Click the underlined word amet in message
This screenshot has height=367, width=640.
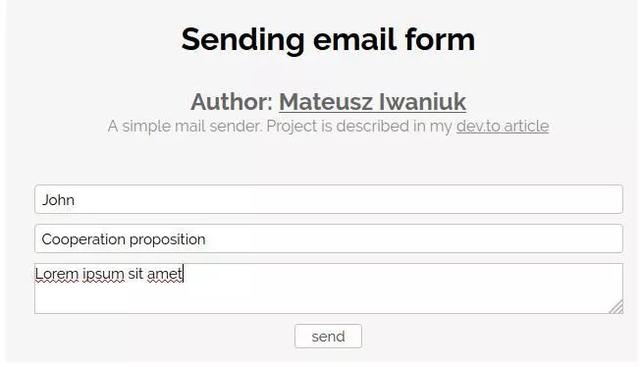click(x=165, y=274)
